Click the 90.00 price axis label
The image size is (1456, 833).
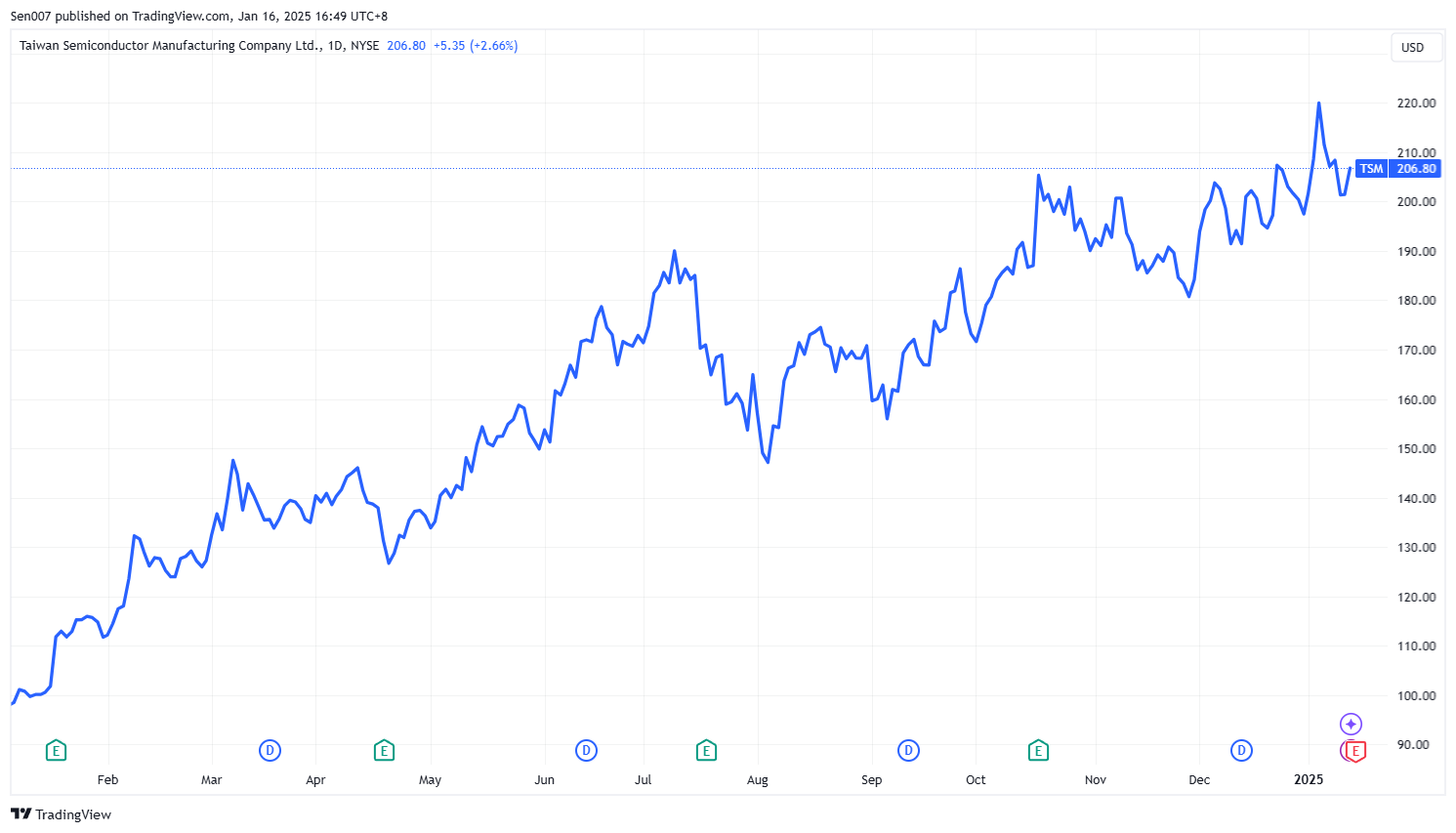tap(1414, 744)
